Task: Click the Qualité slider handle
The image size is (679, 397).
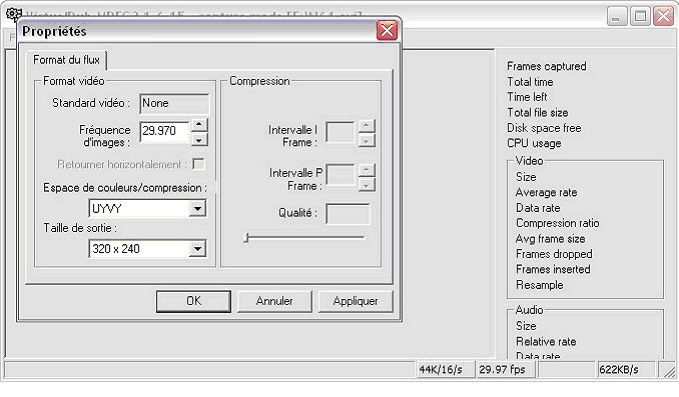Action: [246, 238]
